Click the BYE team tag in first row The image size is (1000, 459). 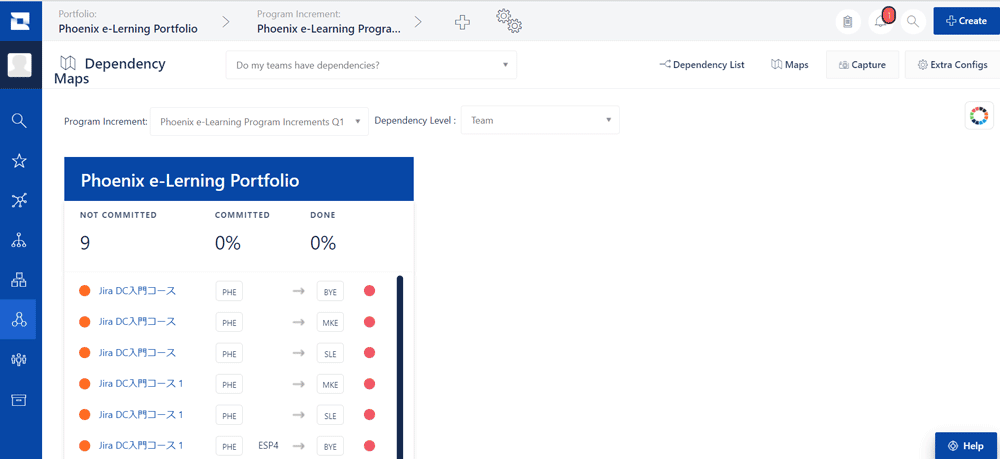click(x=330, y=291)
